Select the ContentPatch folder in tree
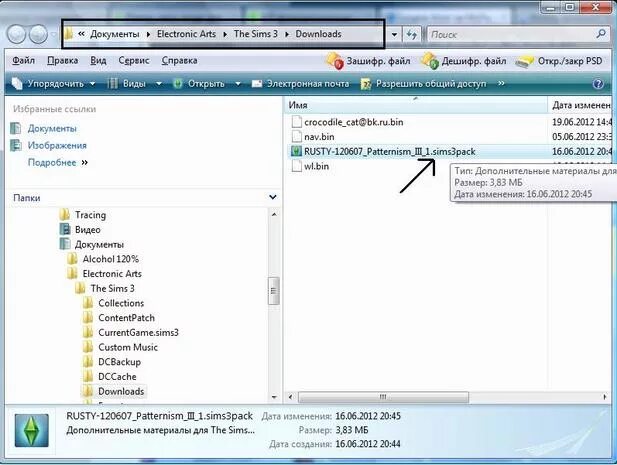617x465 pixels. tap(126, 318)
